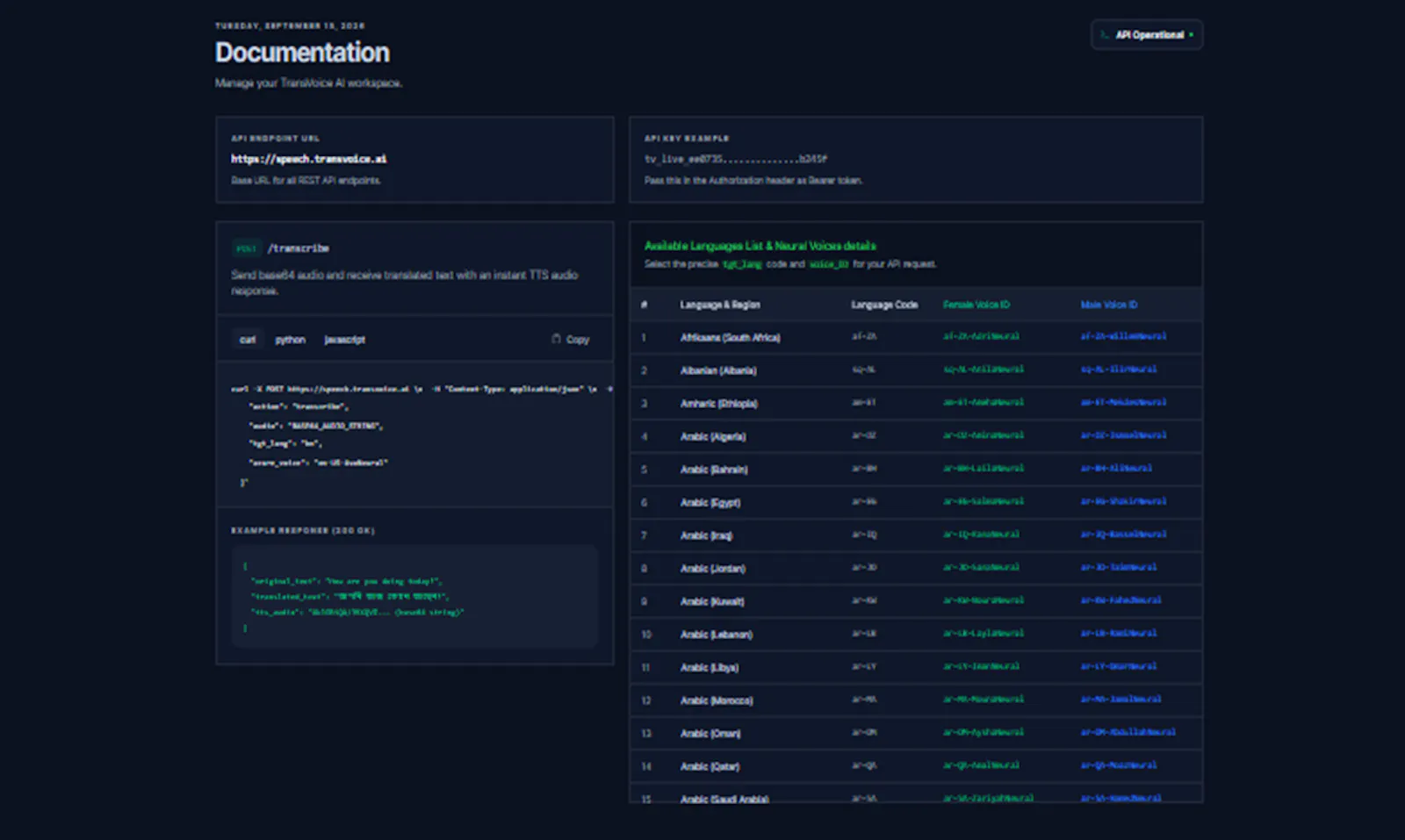This screenshot has width=1405, height=840.
Task: Switch to the javascript code tab
Action: 344,340
